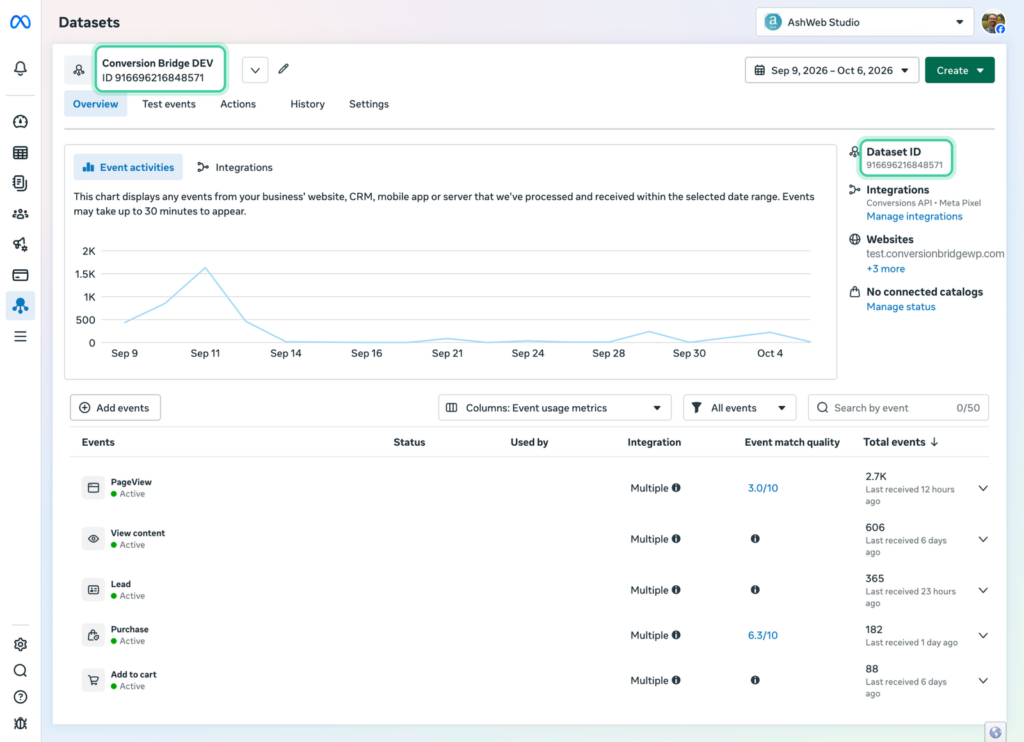Screen dimensions: 1024x742
Task: Click the Meta logo icon
Action: click(20, 22)
